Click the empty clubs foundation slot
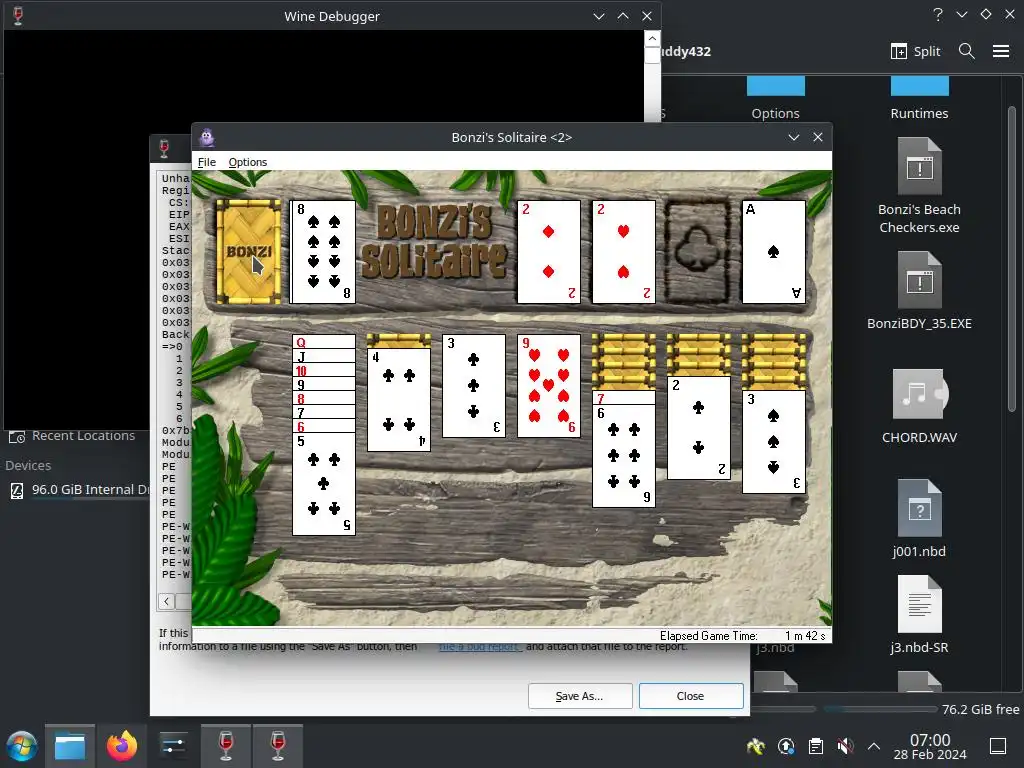The height and width of the screenshot is (768, 1024). (698, 251)
